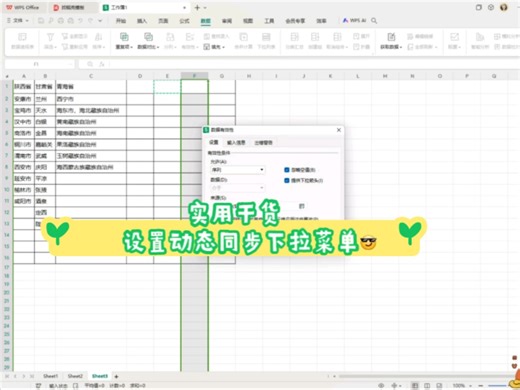Open the WPS Office home tab
Viewport: 520px width, 390px height.
23,7
